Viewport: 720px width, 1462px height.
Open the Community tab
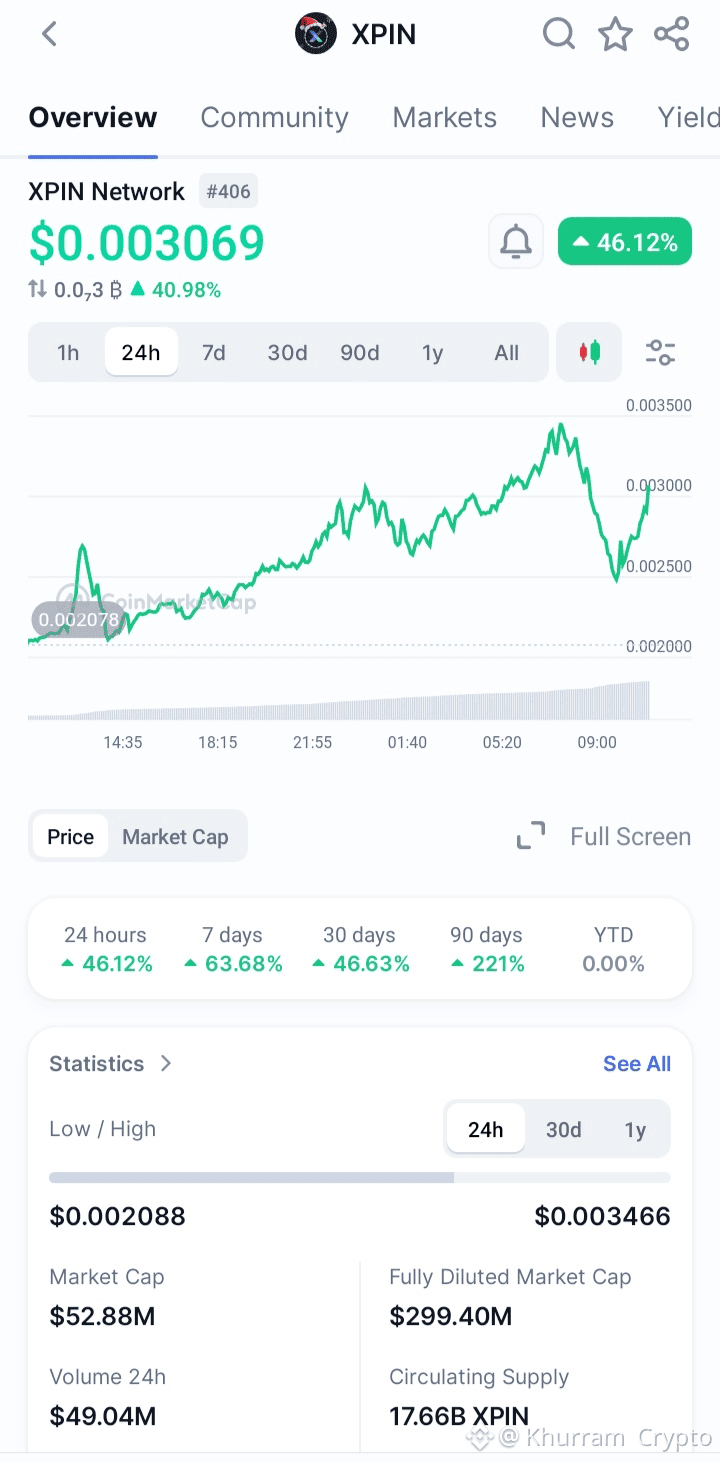[x=274, y=118]
